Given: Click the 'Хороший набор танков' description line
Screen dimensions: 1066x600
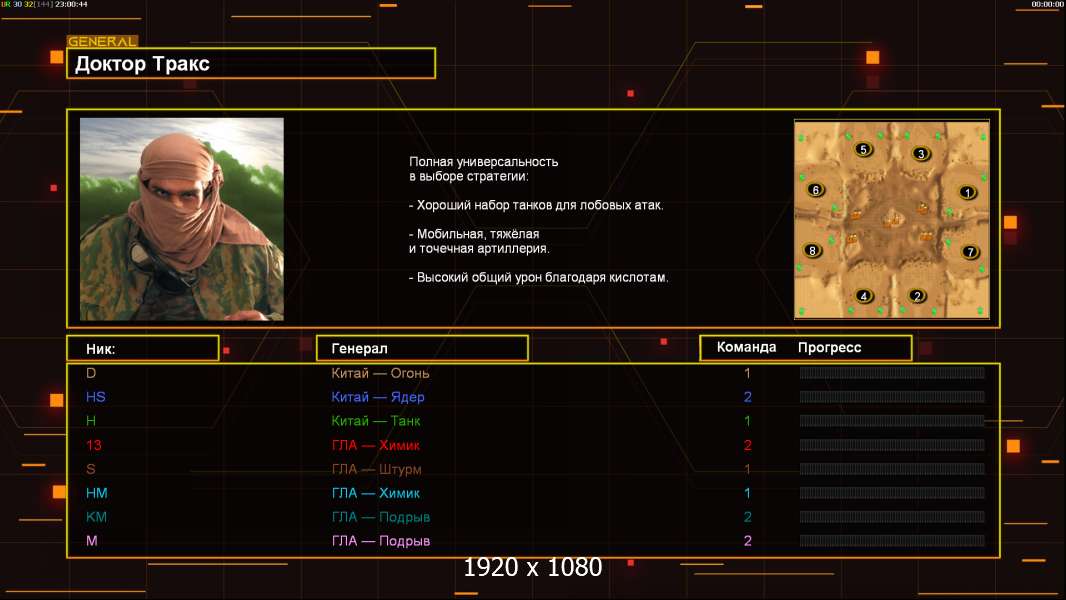Looking at the screenshot, I should click(536, 205).
